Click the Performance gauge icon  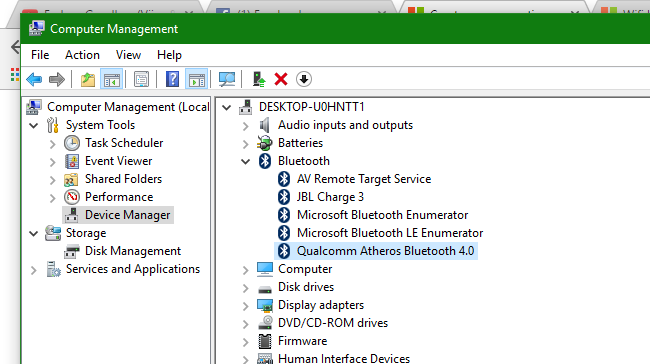72,197
